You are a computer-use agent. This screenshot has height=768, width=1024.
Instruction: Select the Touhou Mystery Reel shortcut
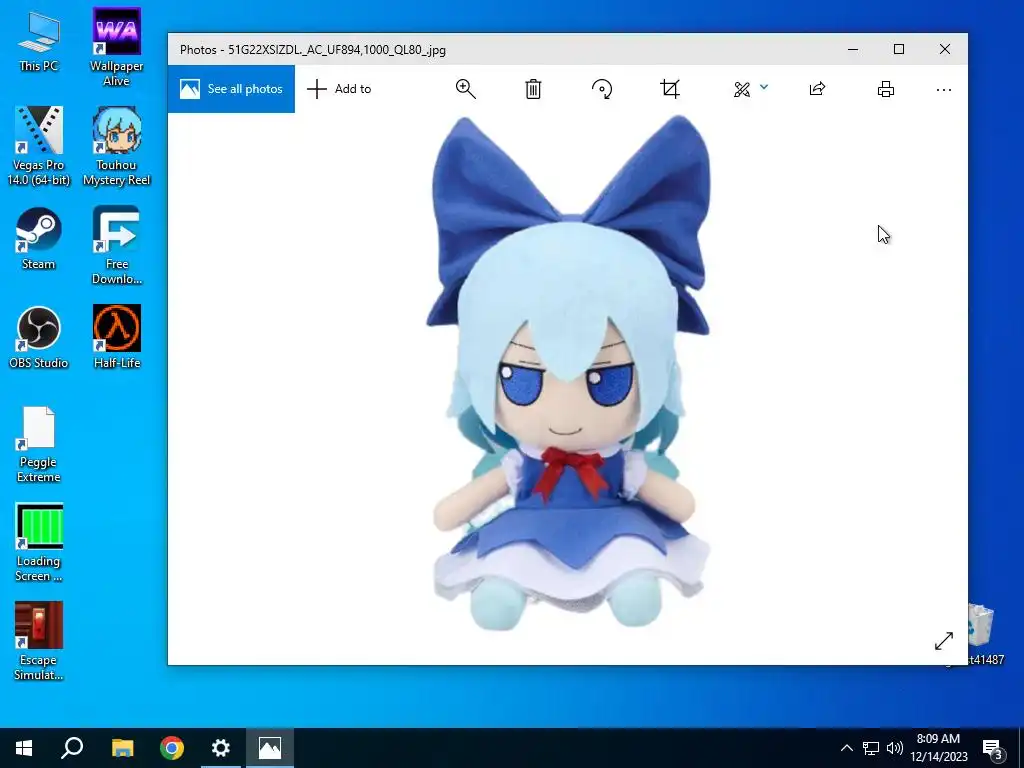click(116, 146)
